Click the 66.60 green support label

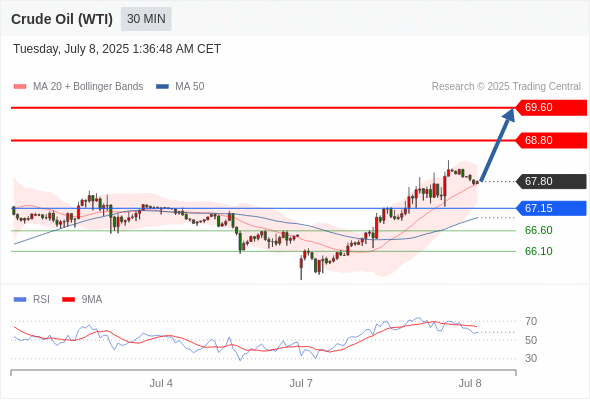click(538, 230)
